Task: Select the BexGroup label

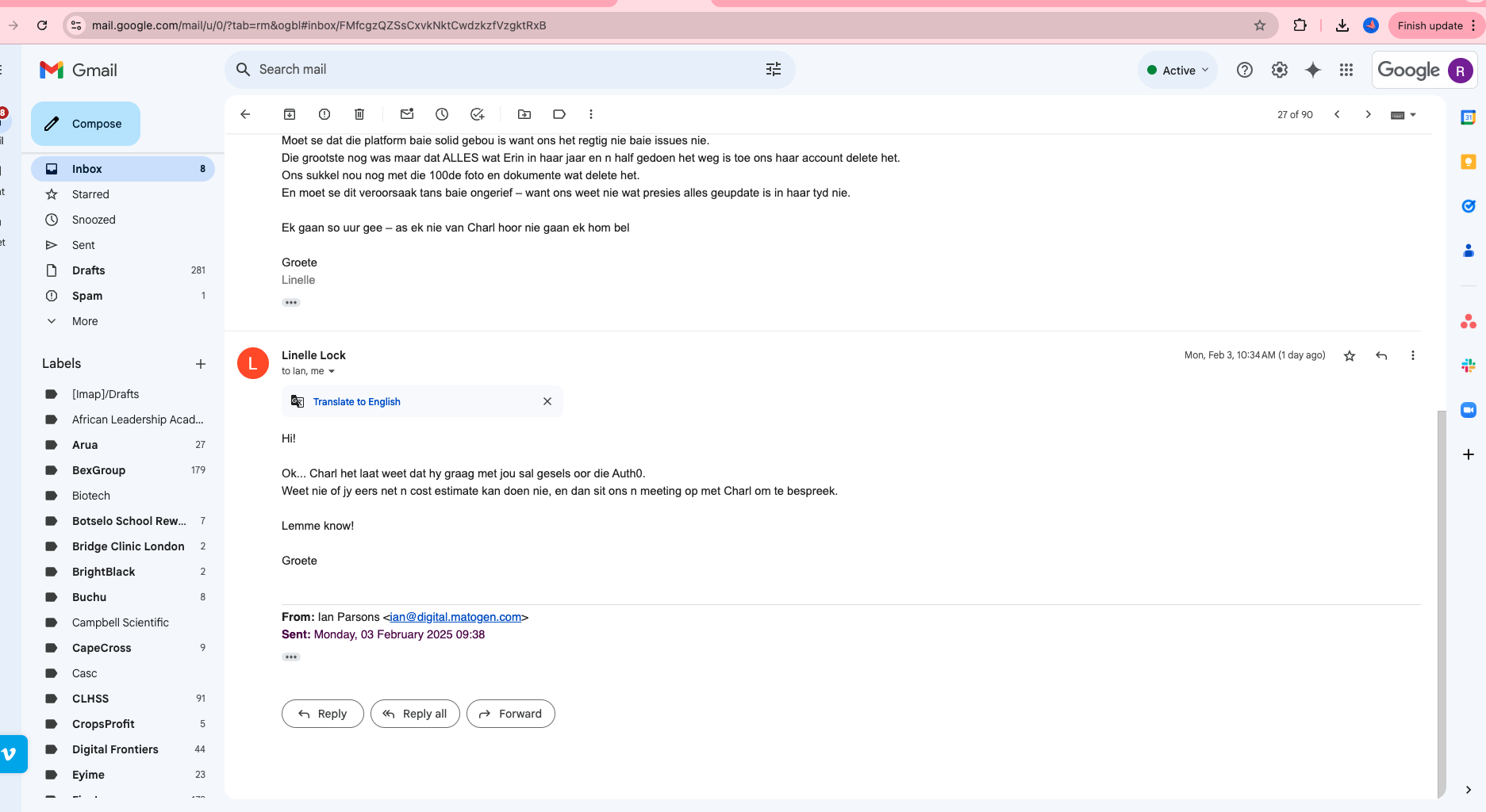Action: 98,470
